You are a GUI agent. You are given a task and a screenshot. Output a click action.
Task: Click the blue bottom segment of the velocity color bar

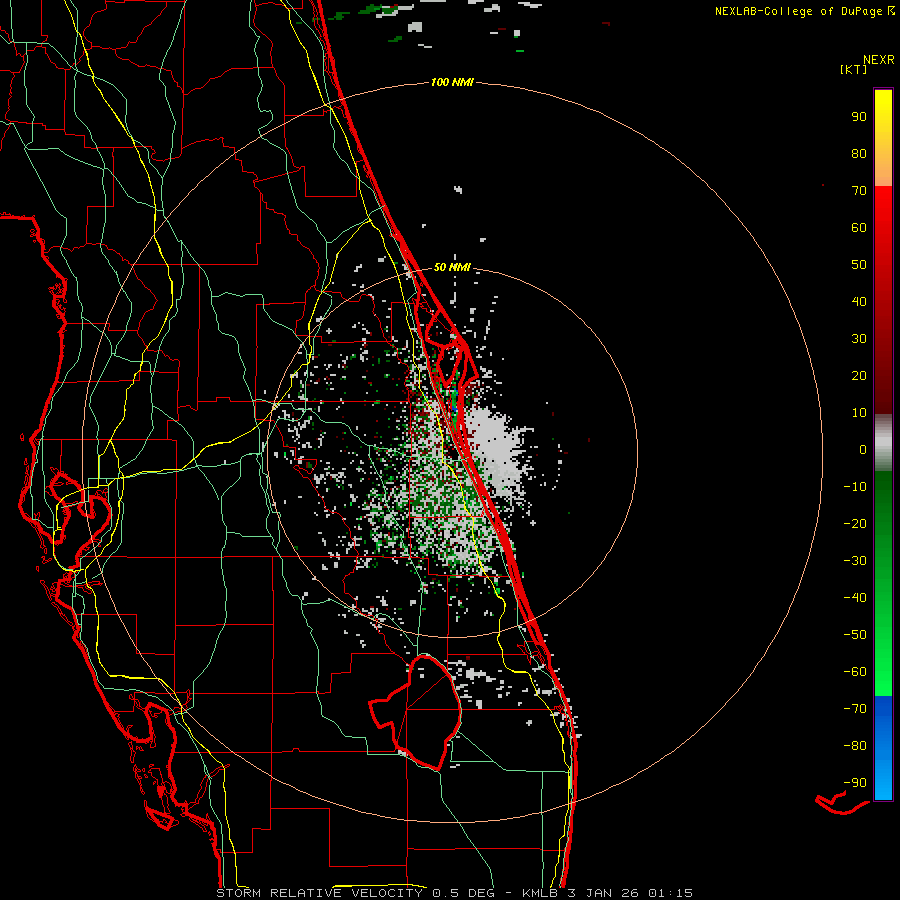point(883,748)
